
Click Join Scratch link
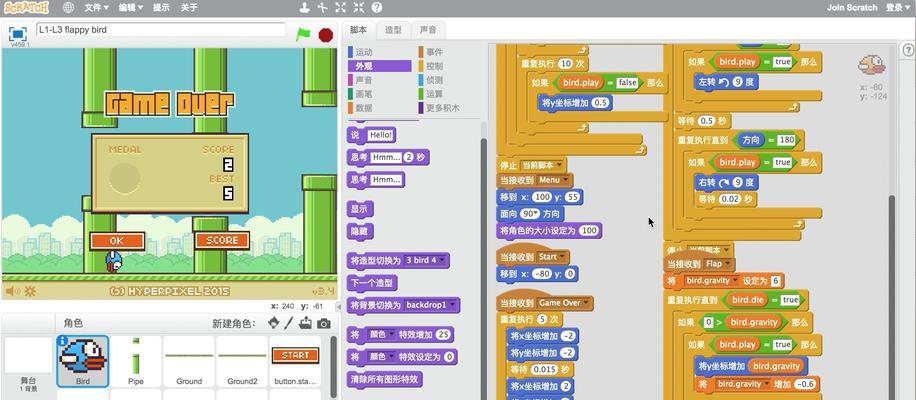(x=852, y=8)
